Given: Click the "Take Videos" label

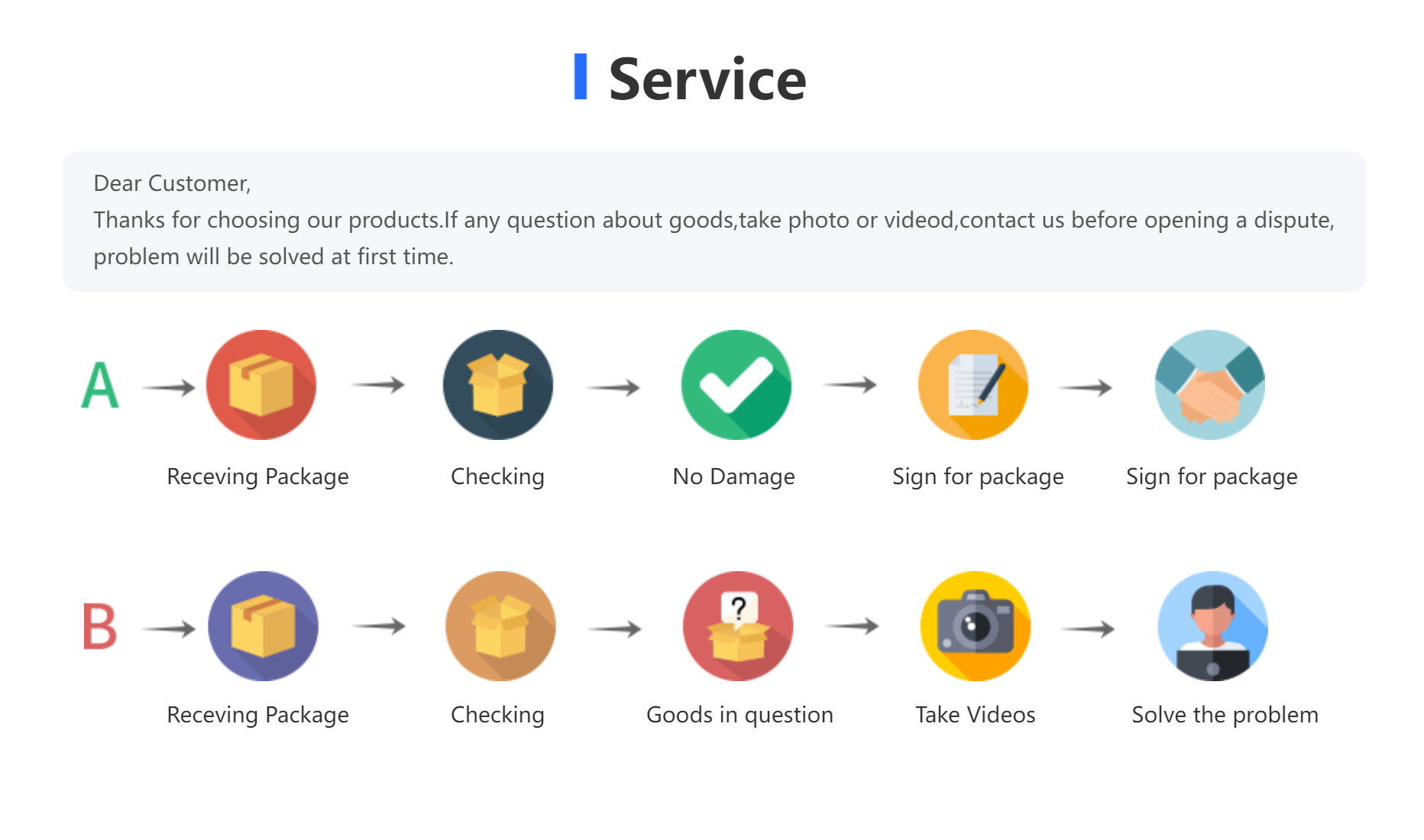Looking at the screenshot, I should 976,715.
